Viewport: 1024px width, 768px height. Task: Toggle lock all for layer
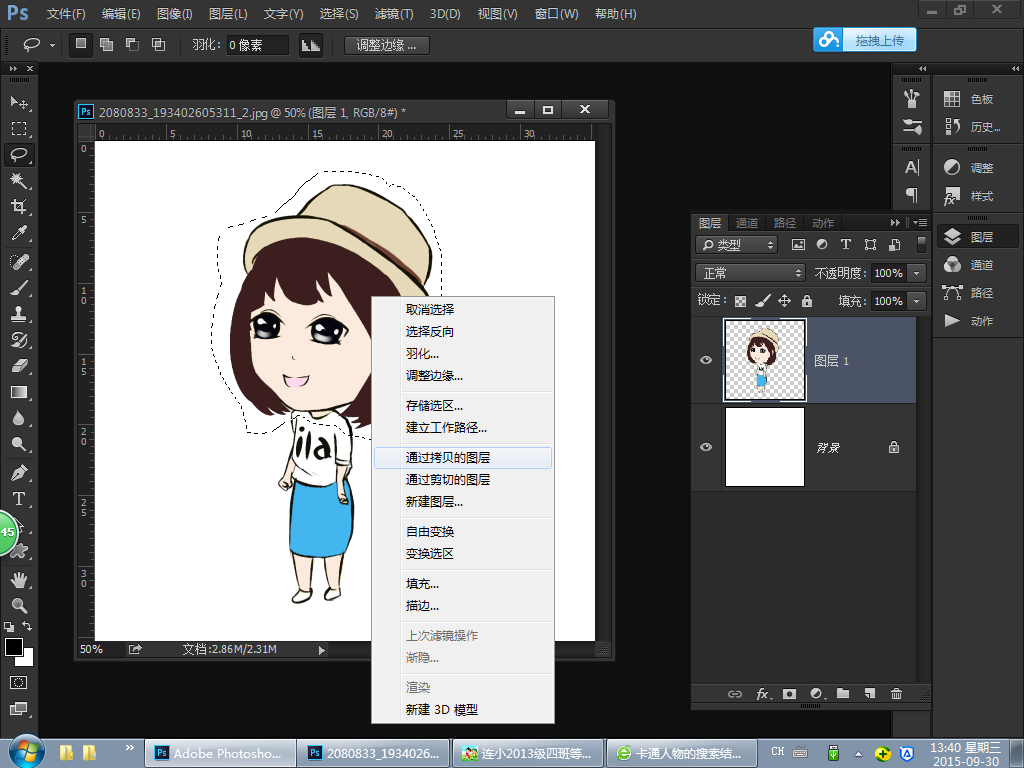coord(807,301)
